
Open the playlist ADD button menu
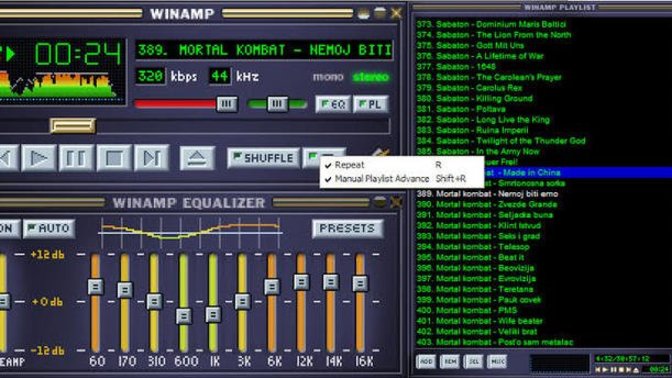coord(426,362)
